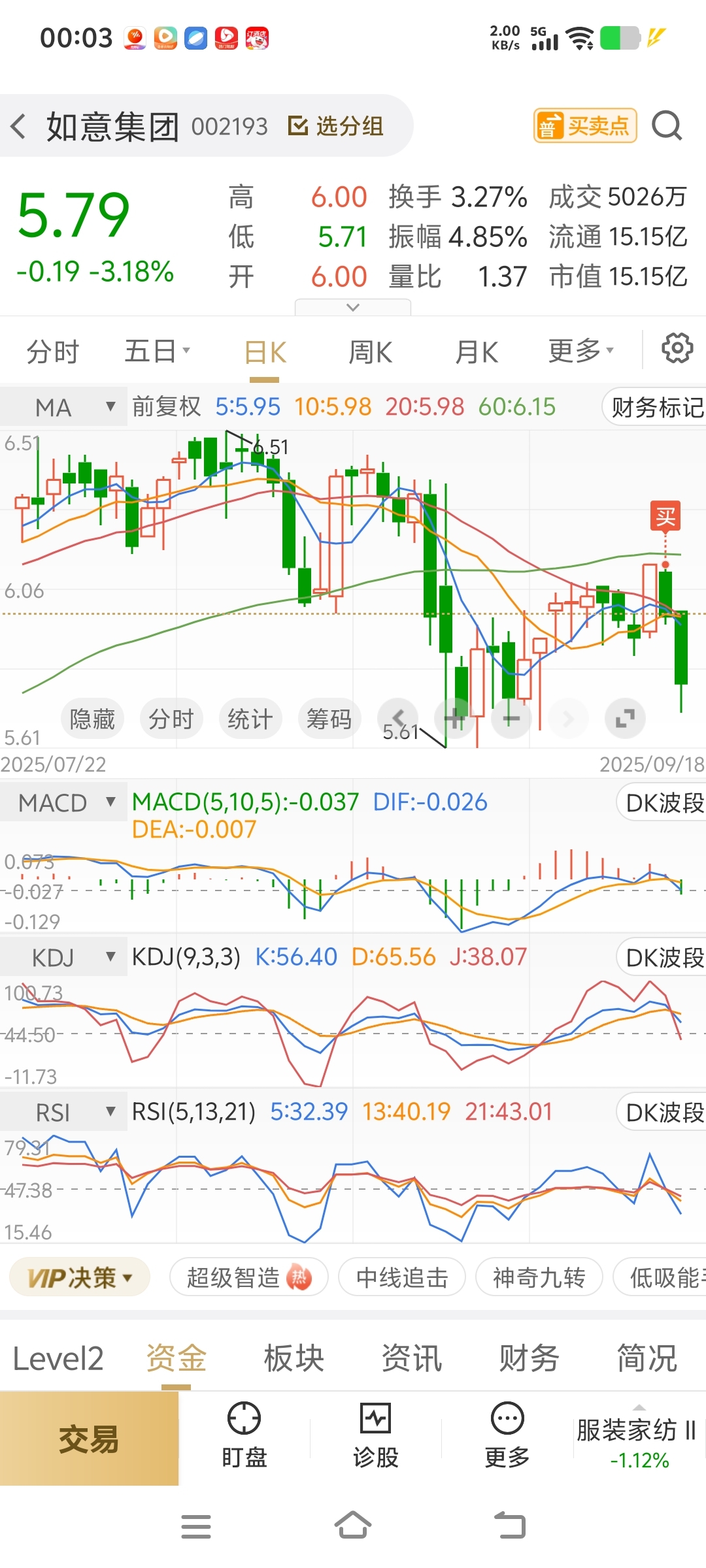
Task: Zoom in chart with plus icon
Action: pyautogui.click(x=455, y=719)
